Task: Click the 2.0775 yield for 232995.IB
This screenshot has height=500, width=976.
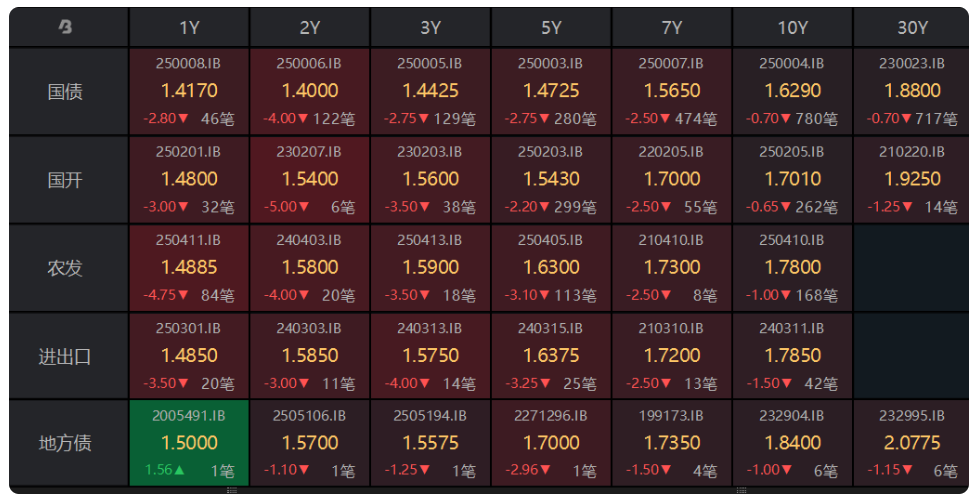Action: pos(912,443)
